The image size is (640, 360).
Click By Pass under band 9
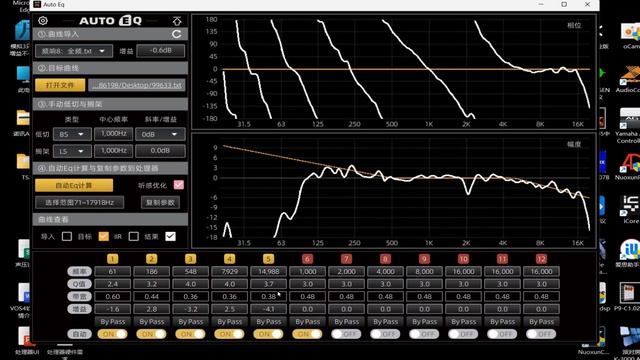pos(424,322)
